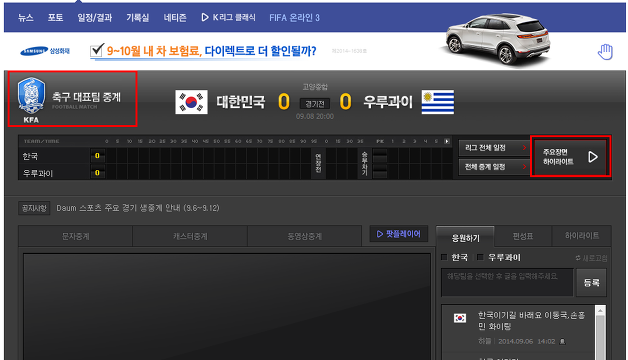
Task: Open the 기록실 menu item
Action: click(x=137, y=18)
